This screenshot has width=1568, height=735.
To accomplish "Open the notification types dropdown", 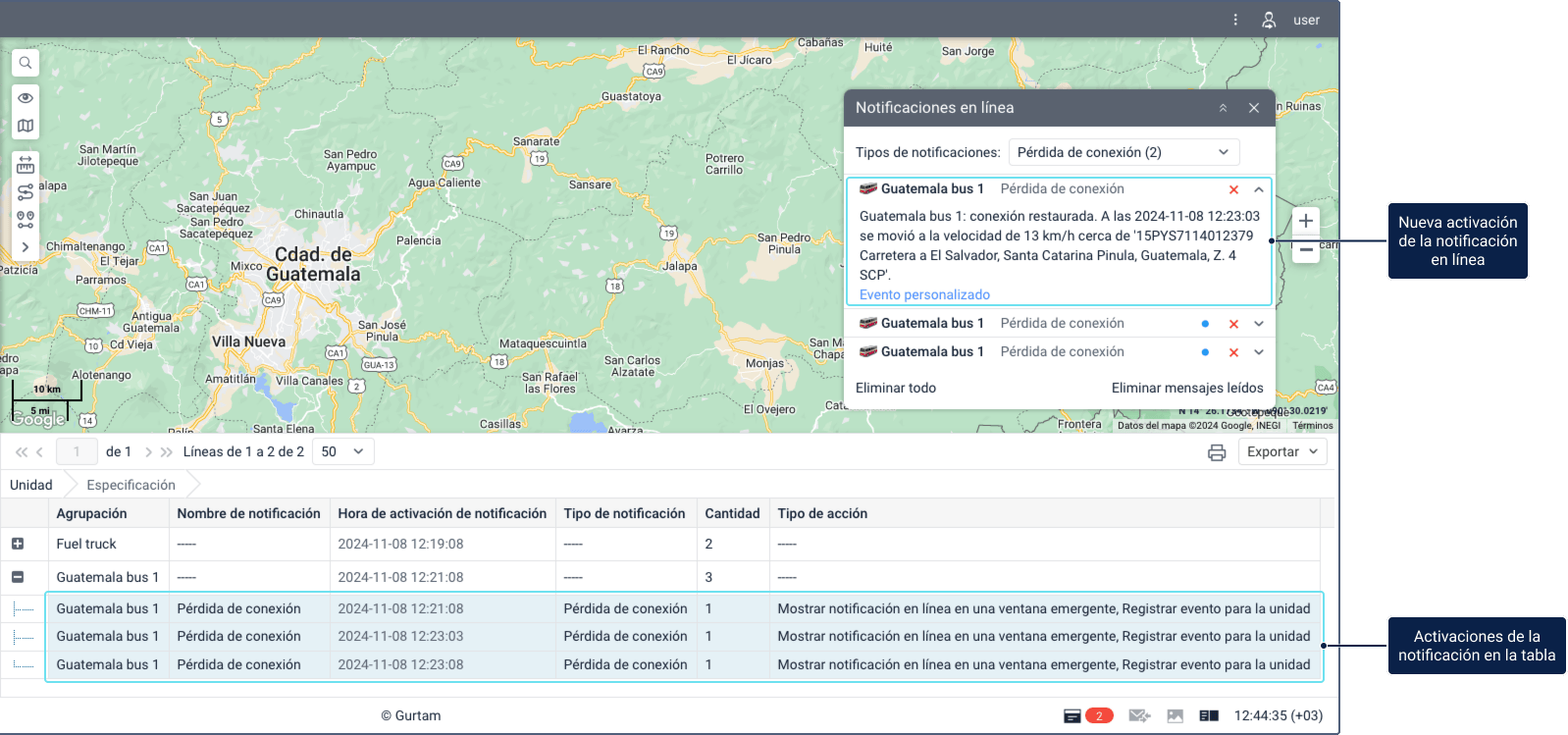I will pos(1124,152).
